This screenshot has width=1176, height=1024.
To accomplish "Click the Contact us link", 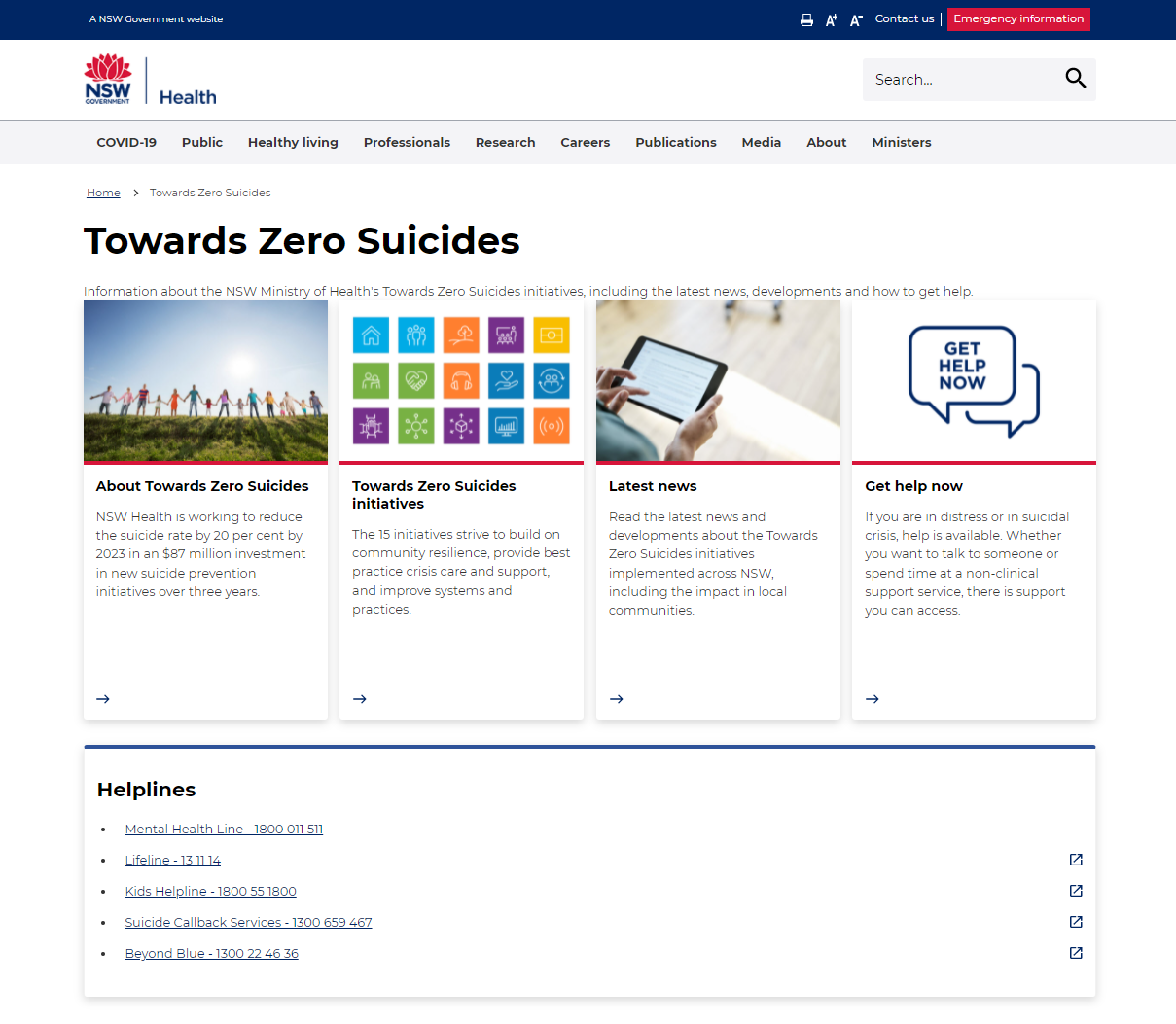I will 905,18.
